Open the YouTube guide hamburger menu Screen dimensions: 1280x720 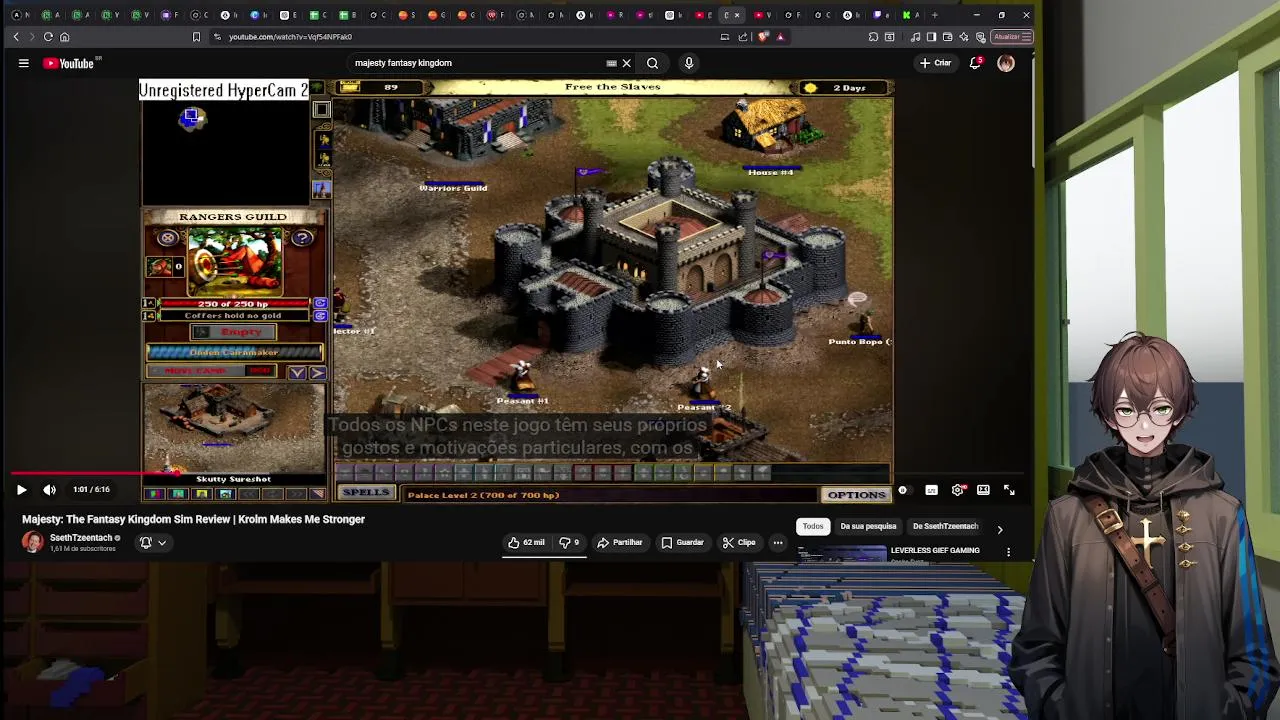click(x=23, y=63)
